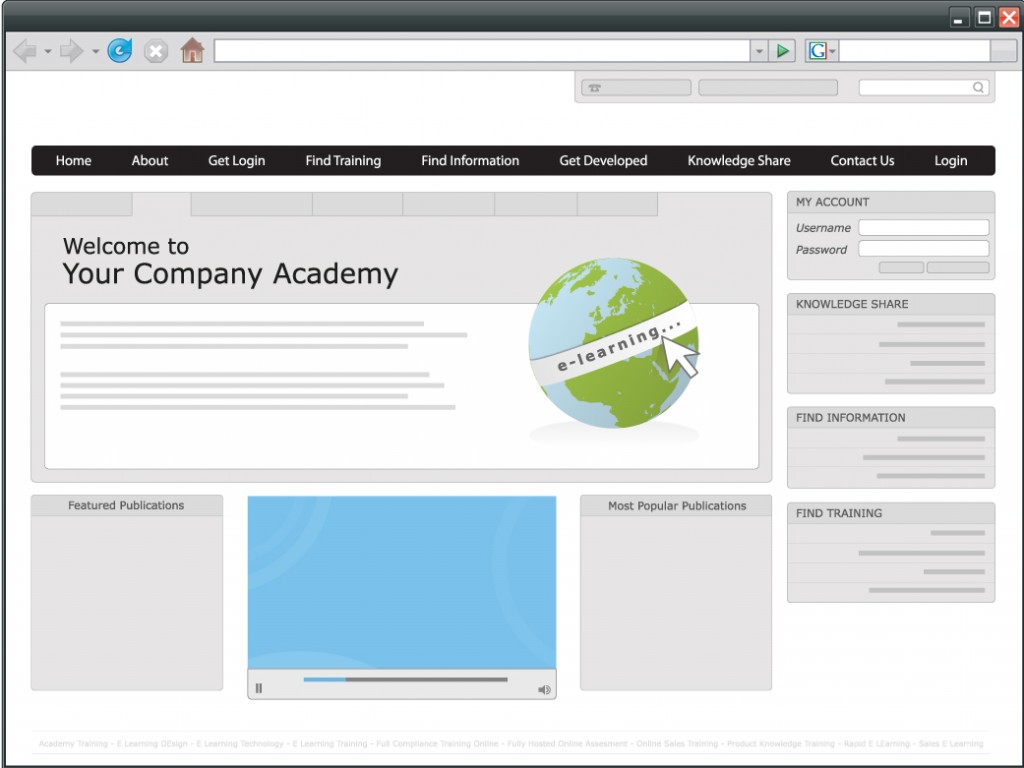Minimize the browser window

958,18
